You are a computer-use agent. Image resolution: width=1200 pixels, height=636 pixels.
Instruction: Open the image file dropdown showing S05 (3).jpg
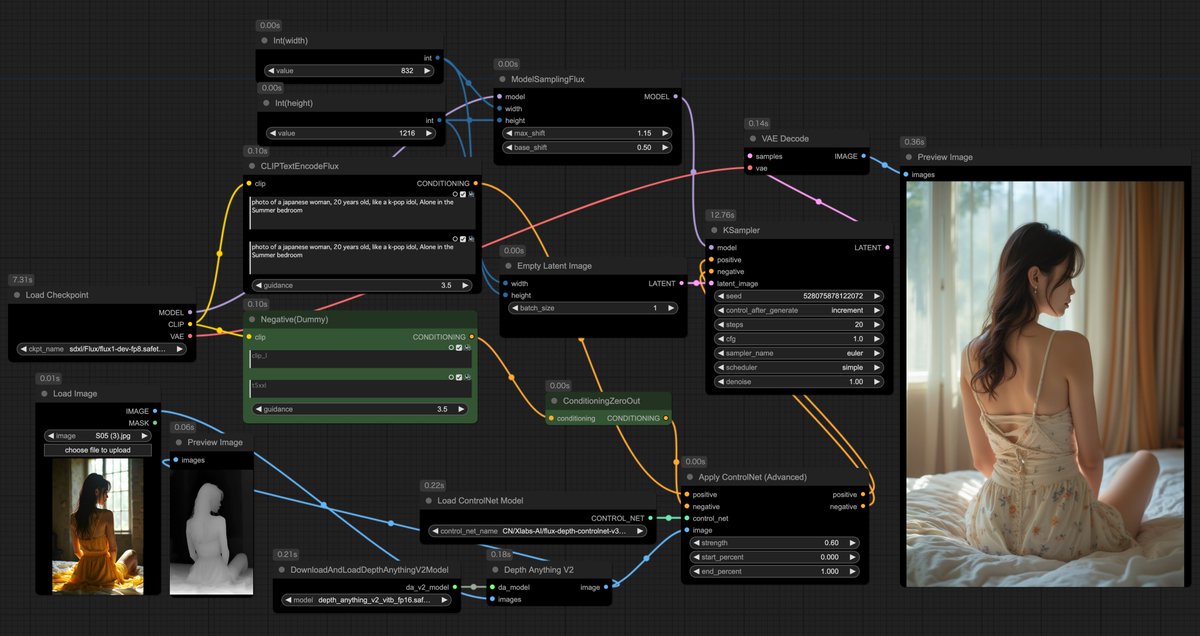98,436
